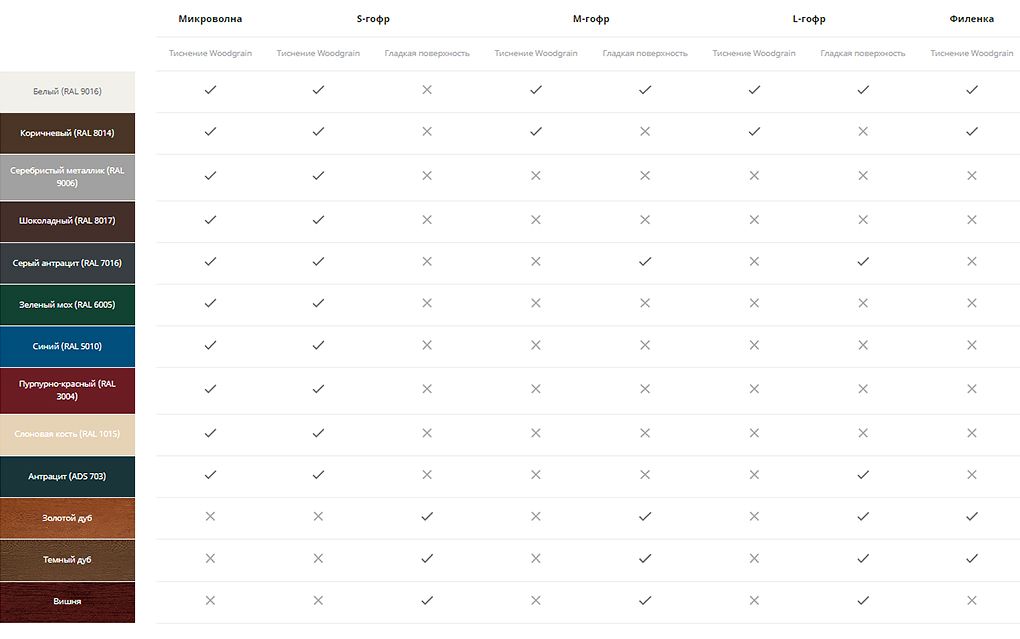Click Гладкая поверхность subheader under L-гофр
The width and height of the screenshot is (1020, 639).
coord(863,53)
